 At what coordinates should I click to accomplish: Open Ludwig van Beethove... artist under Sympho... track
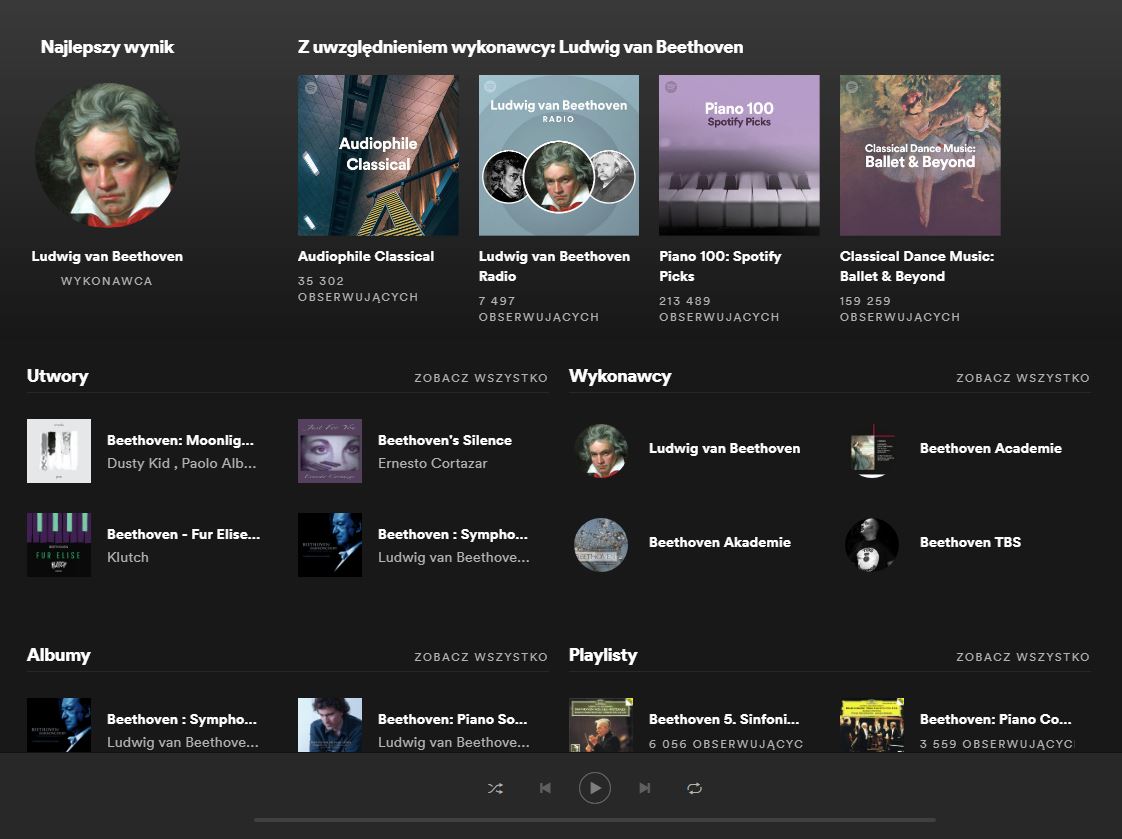(x=454, y=556)
